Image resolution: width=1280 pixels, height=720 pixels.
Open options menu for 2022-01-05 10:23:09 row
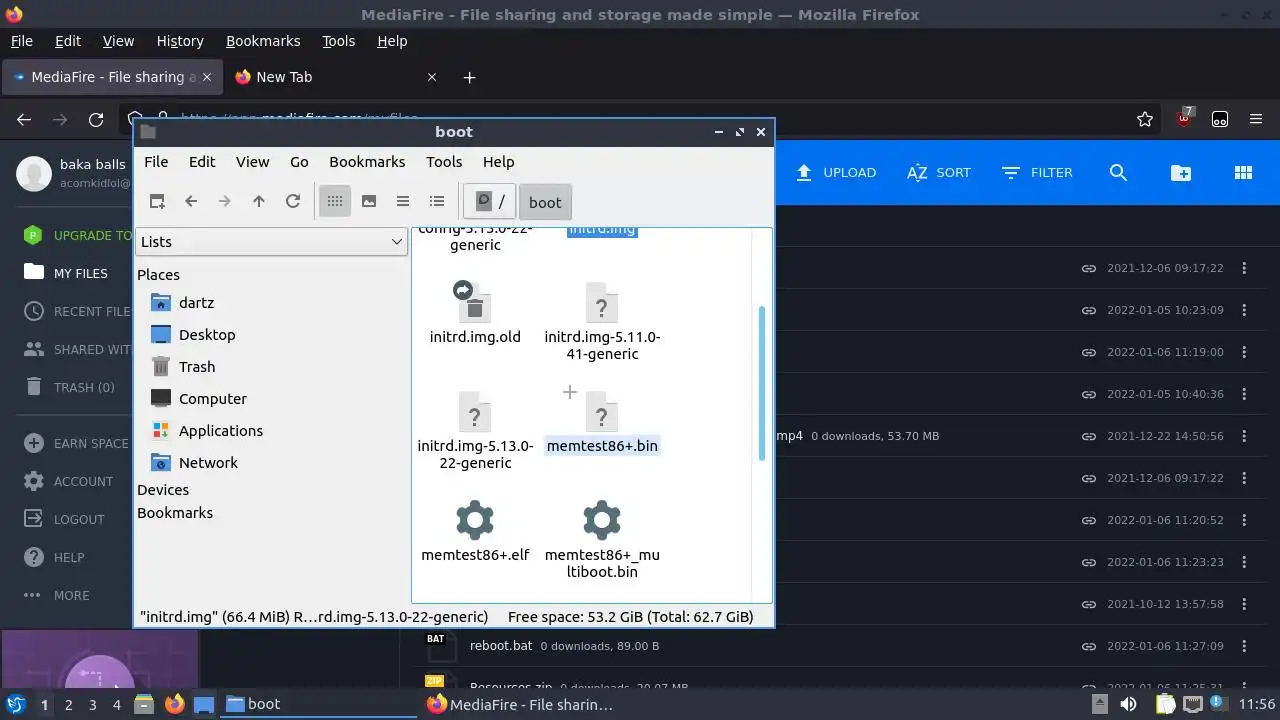(1244, 310)
